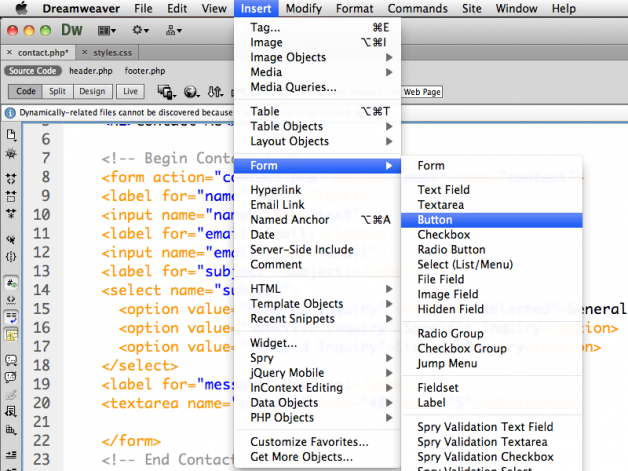628x471 pixels.
Task: Expand the Image Objects submenu
Action: (x=317, y=57)
